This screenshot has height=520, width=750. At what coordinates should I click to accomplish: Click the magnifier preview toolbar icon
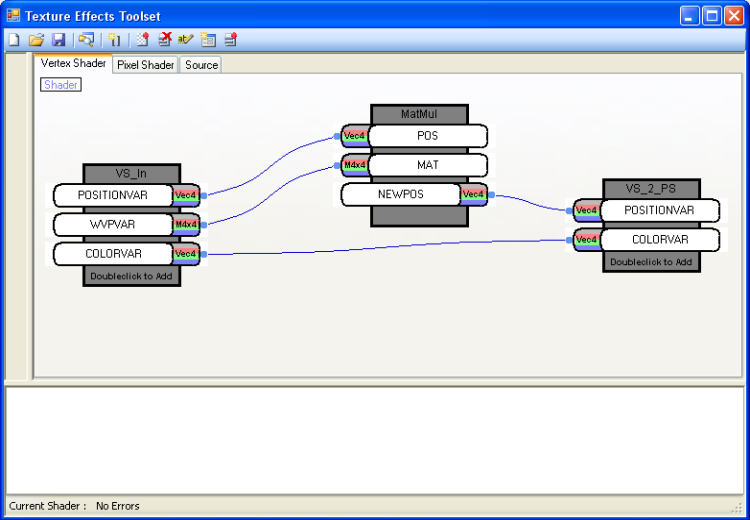pyautogui.click(x=86, y=40)
